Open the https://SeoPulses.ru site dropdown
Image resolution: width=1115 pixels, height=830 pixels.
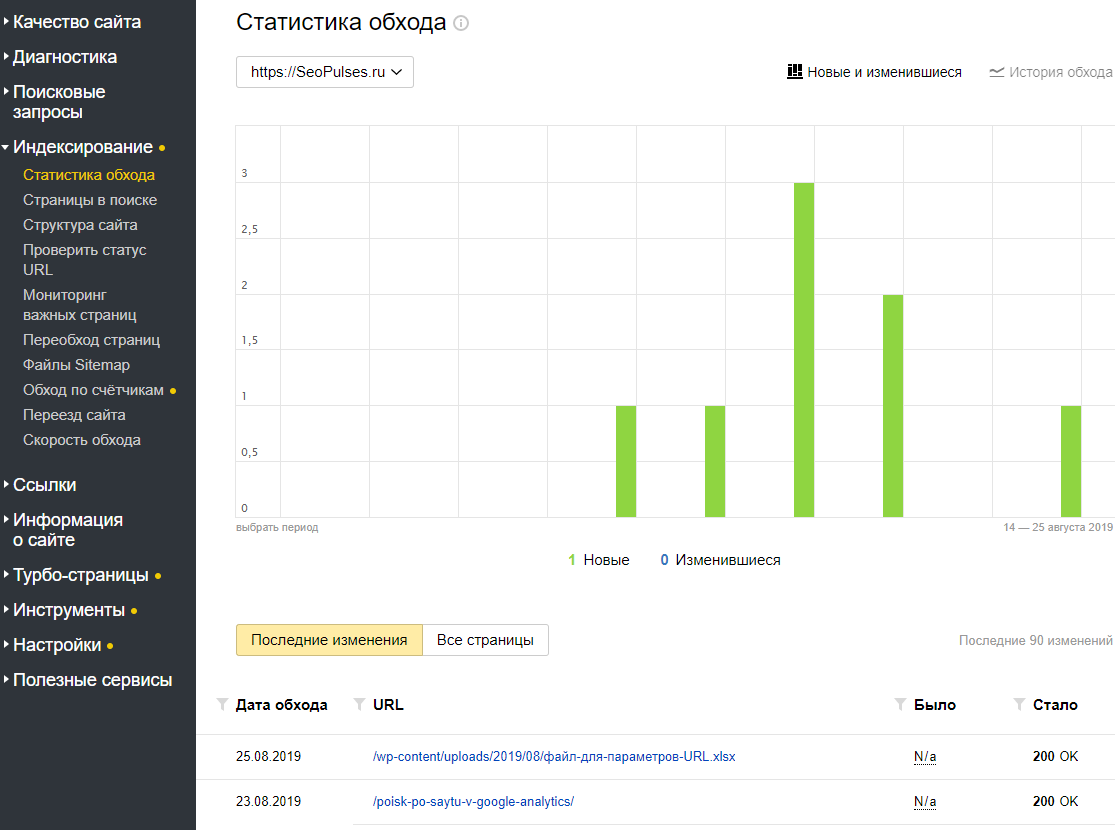tap(325, 72)
